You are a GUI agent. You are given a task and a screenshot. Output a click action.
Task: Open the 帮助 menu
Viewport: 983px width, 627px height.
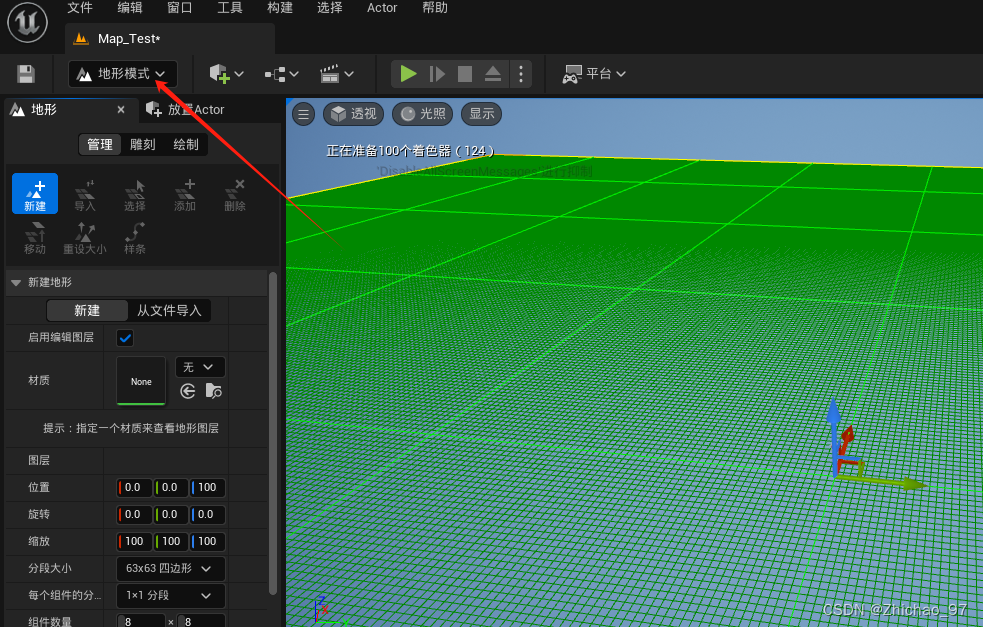434,8
